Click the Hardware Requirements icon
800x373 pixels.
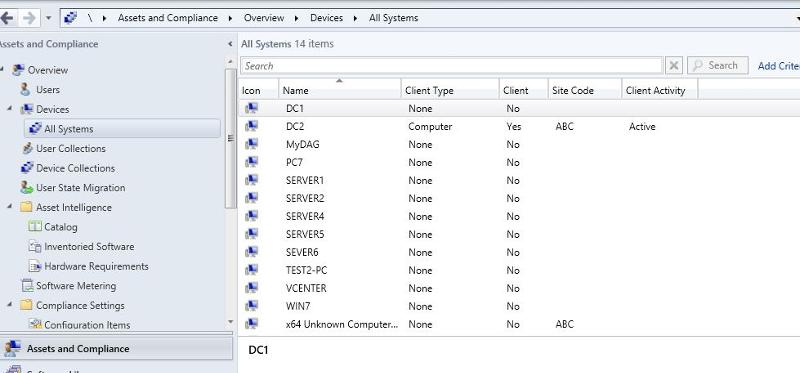tap(35, 266)
